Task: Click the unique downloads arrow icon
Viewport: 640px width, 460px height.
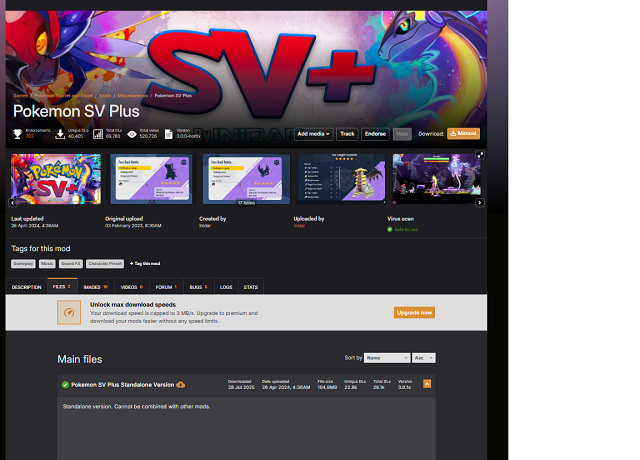Action: pyautogui.click(x=60, y=134)
